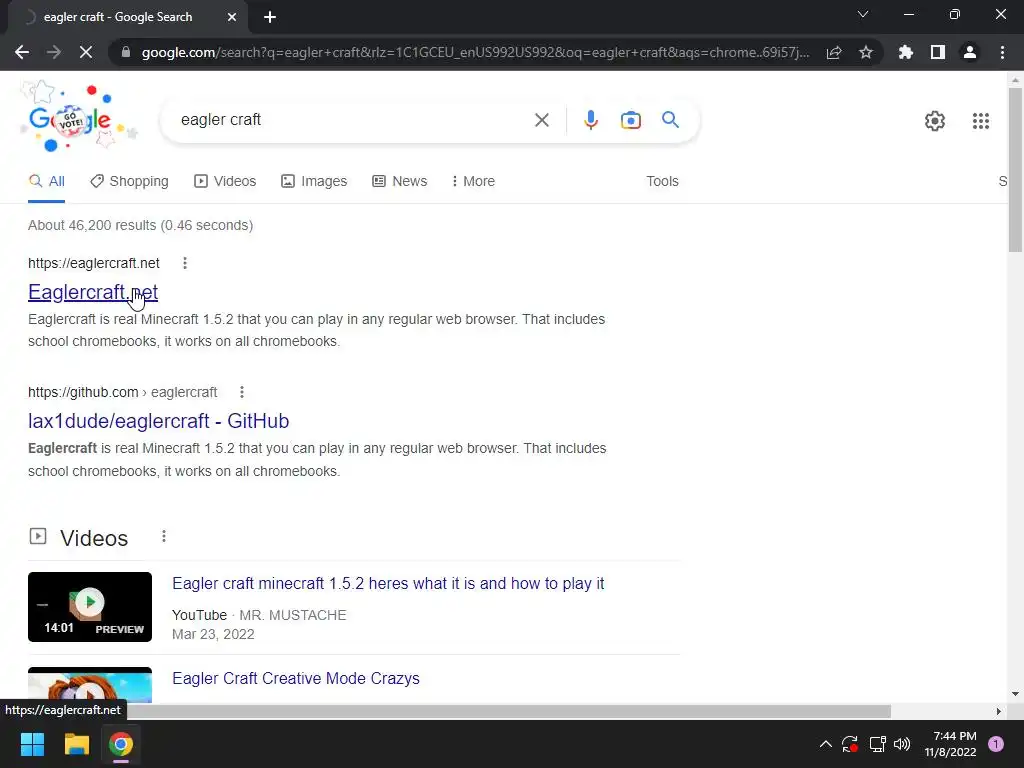Play the 14:01 video thumbnail preview
The height and width of the screenshot is (768, 1024).
click(x=90, y=607)
